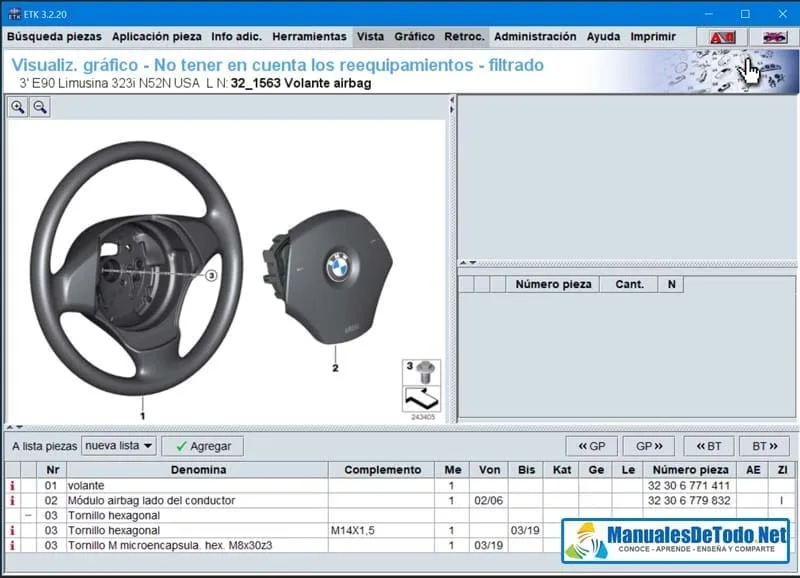The height and width of the screenshot is (578, 800).
Task: Open info icon beside the volante row
Action: 11,485
